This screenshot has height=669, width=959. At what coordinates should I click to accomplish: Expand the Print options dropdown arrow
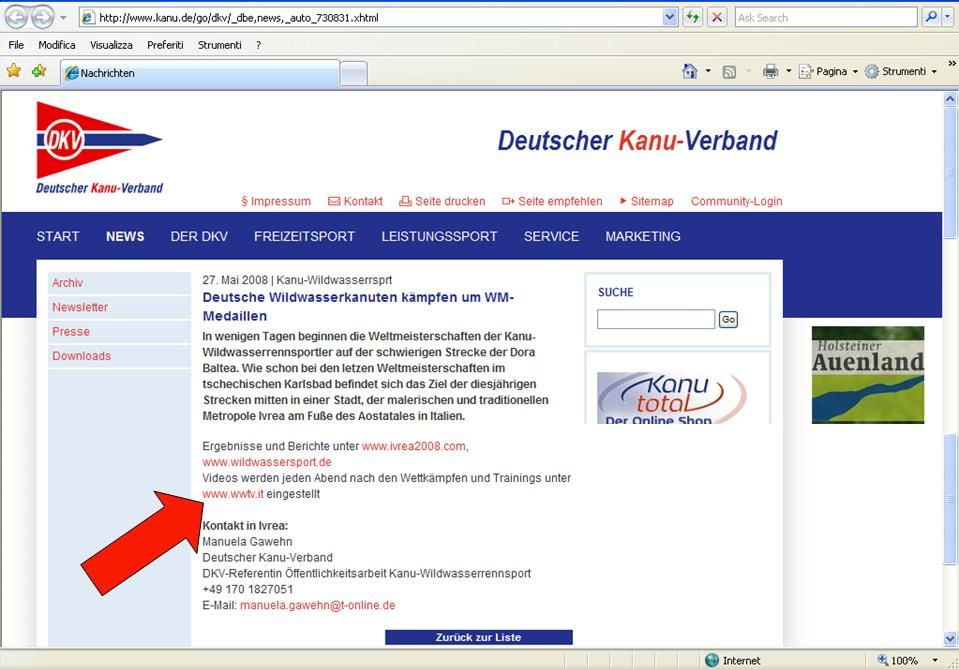pos(788,72)
